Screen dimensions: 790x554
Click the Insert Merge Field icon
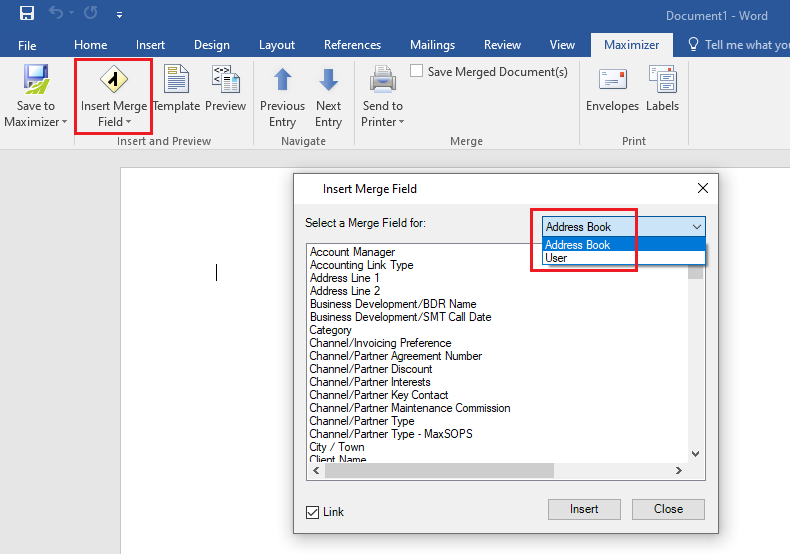[114, 79]
